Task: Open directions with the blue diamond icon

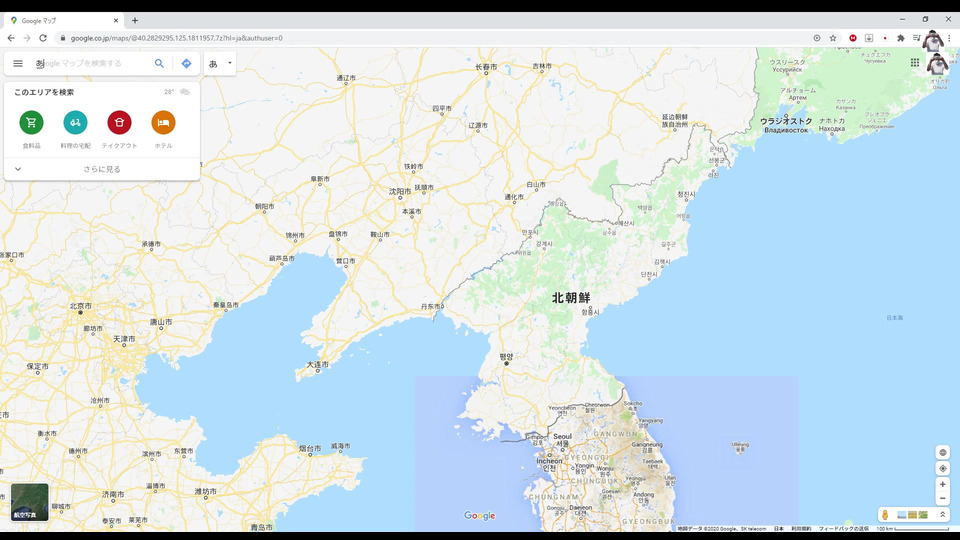Action: click(186, 63)
